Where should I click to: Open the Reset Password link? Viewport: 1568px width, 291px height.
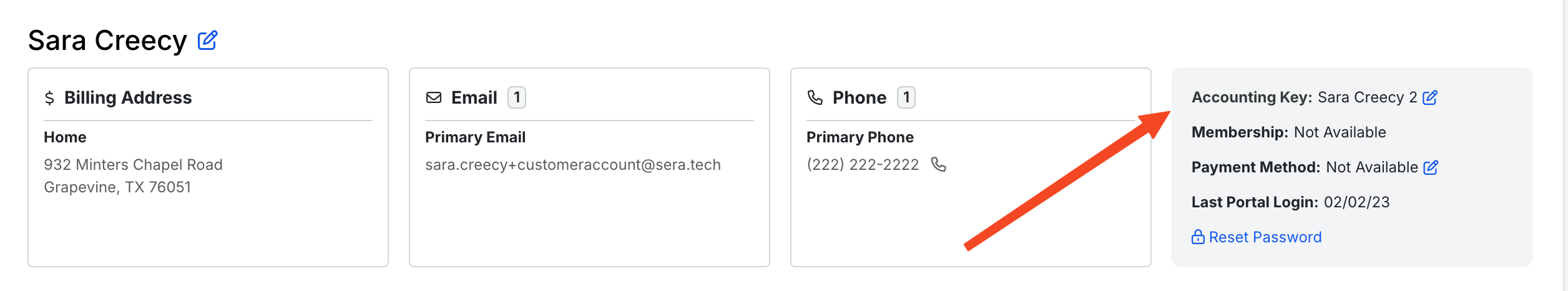point(1265,237)
